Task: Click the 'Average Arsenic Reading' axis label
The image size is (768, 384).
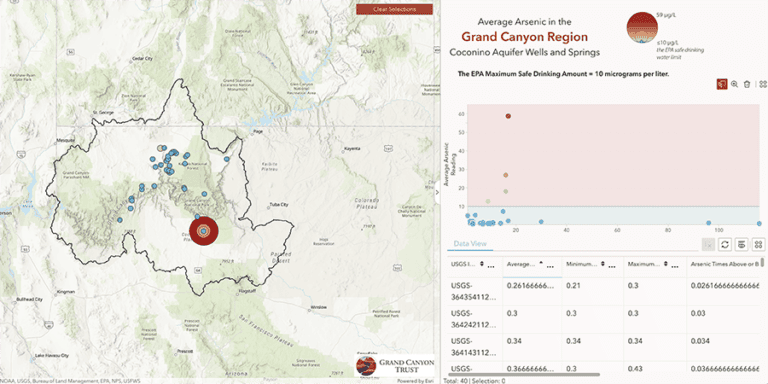Action: coord(449,165)
